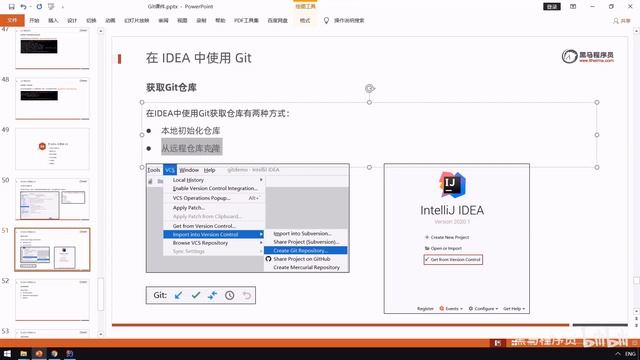Open Ribbon Display Options icon
The width and height of the screenshot is (640, 360).
coord(573,7)
